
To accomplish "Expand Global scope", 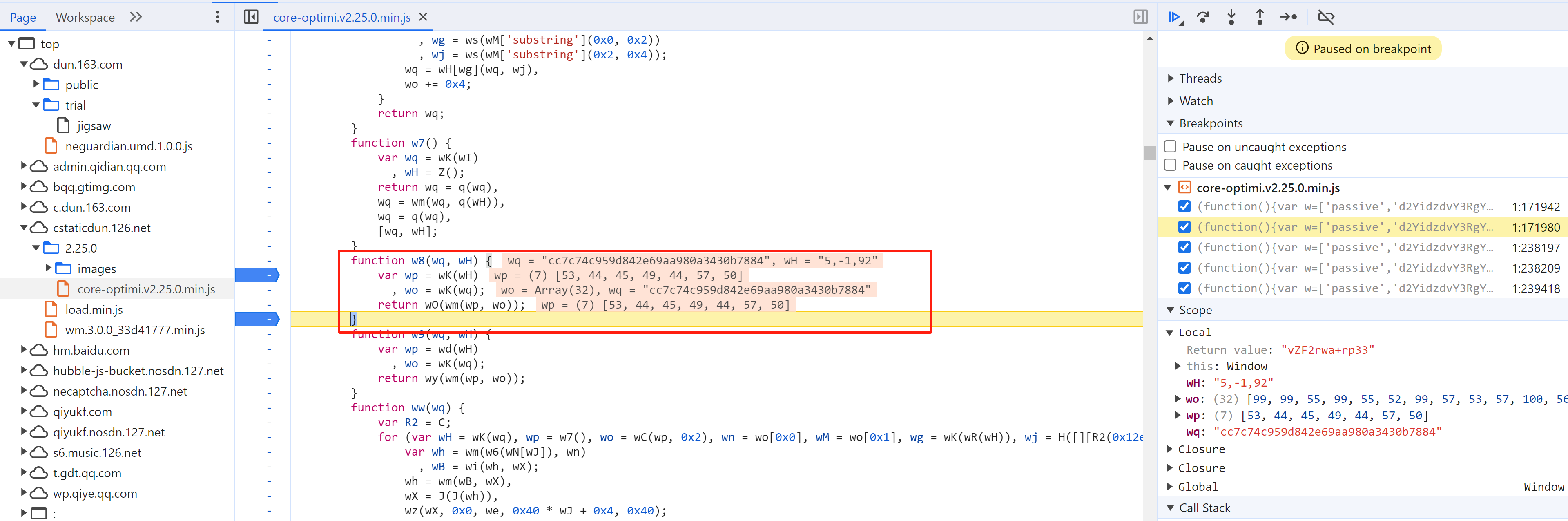I will [1169, 486].
